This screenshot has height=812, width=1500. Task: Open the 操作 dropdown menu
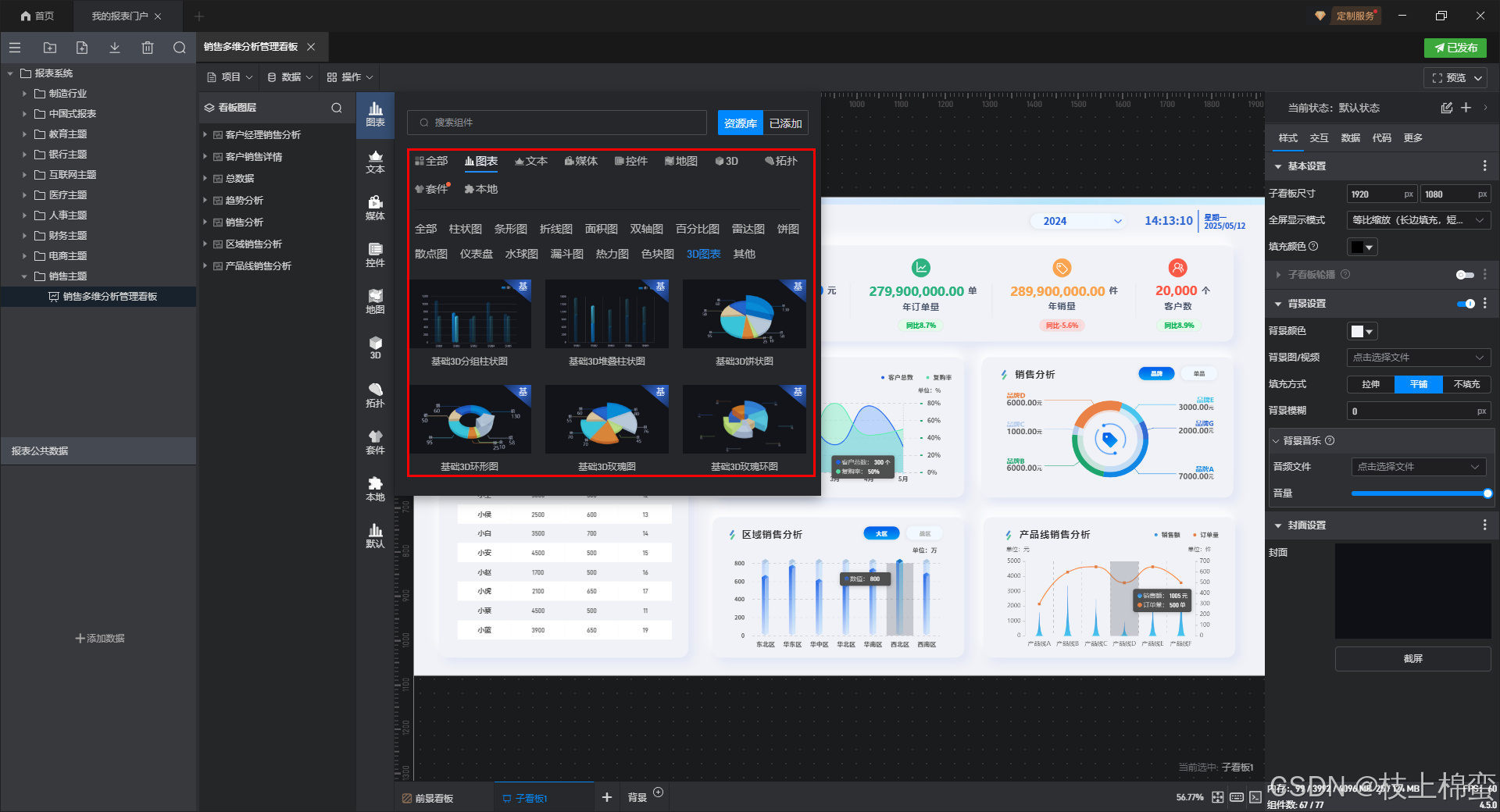350,77
